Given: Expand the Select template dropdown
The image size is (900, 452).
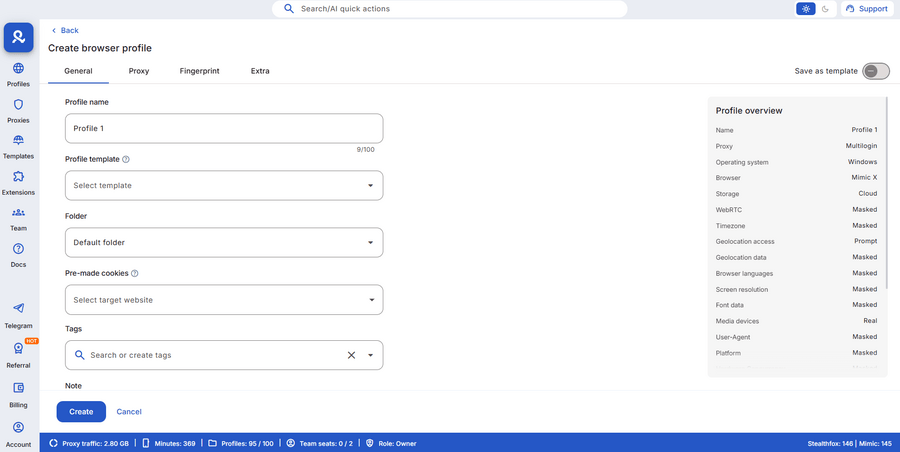Looking at the screenshot, I should 223,185.
